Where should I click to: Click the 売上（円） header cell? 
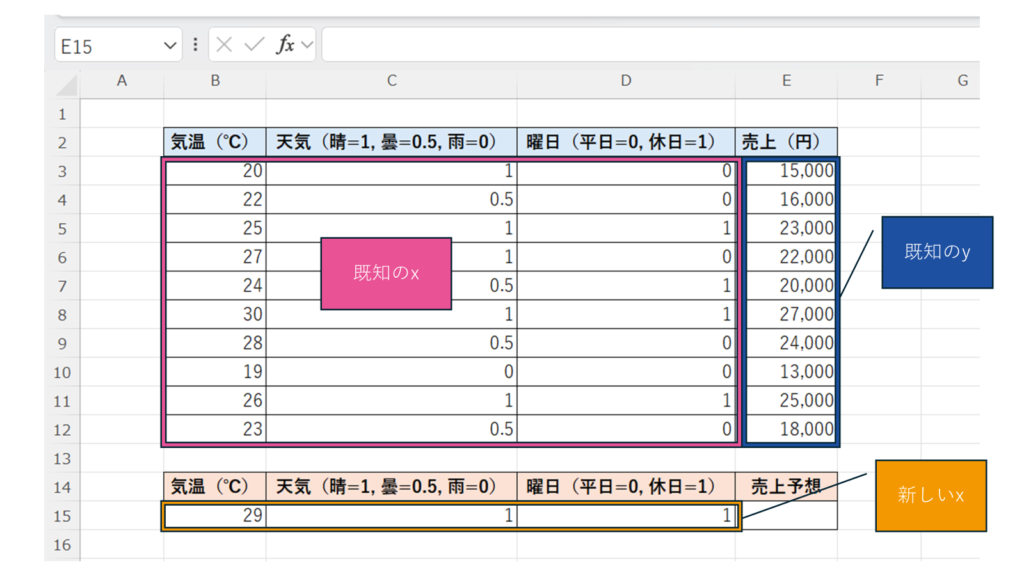(x=786, y=142)
